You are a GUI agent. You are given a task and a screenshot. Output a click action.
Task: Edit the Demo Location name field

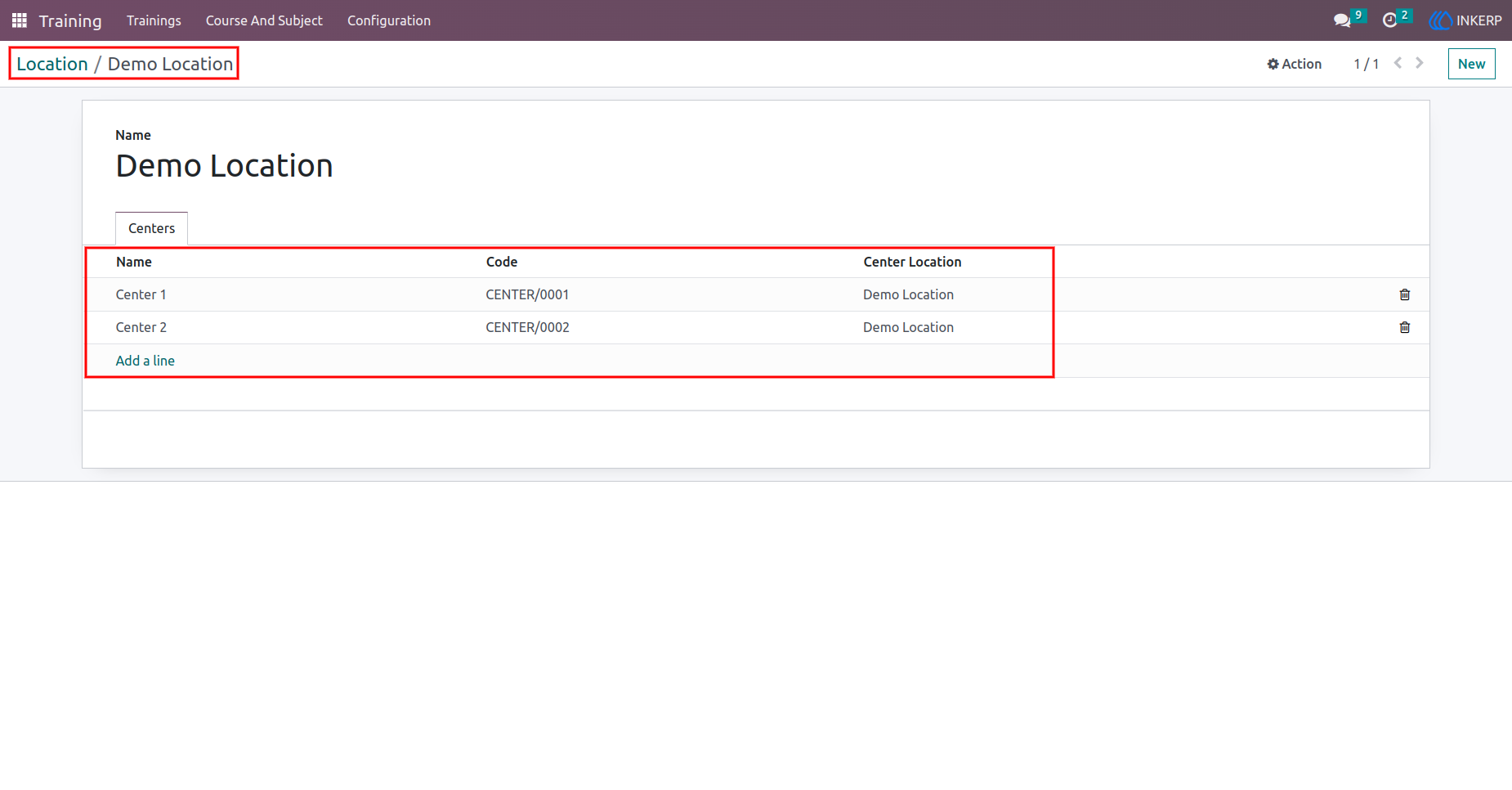[x=224, y=166]
